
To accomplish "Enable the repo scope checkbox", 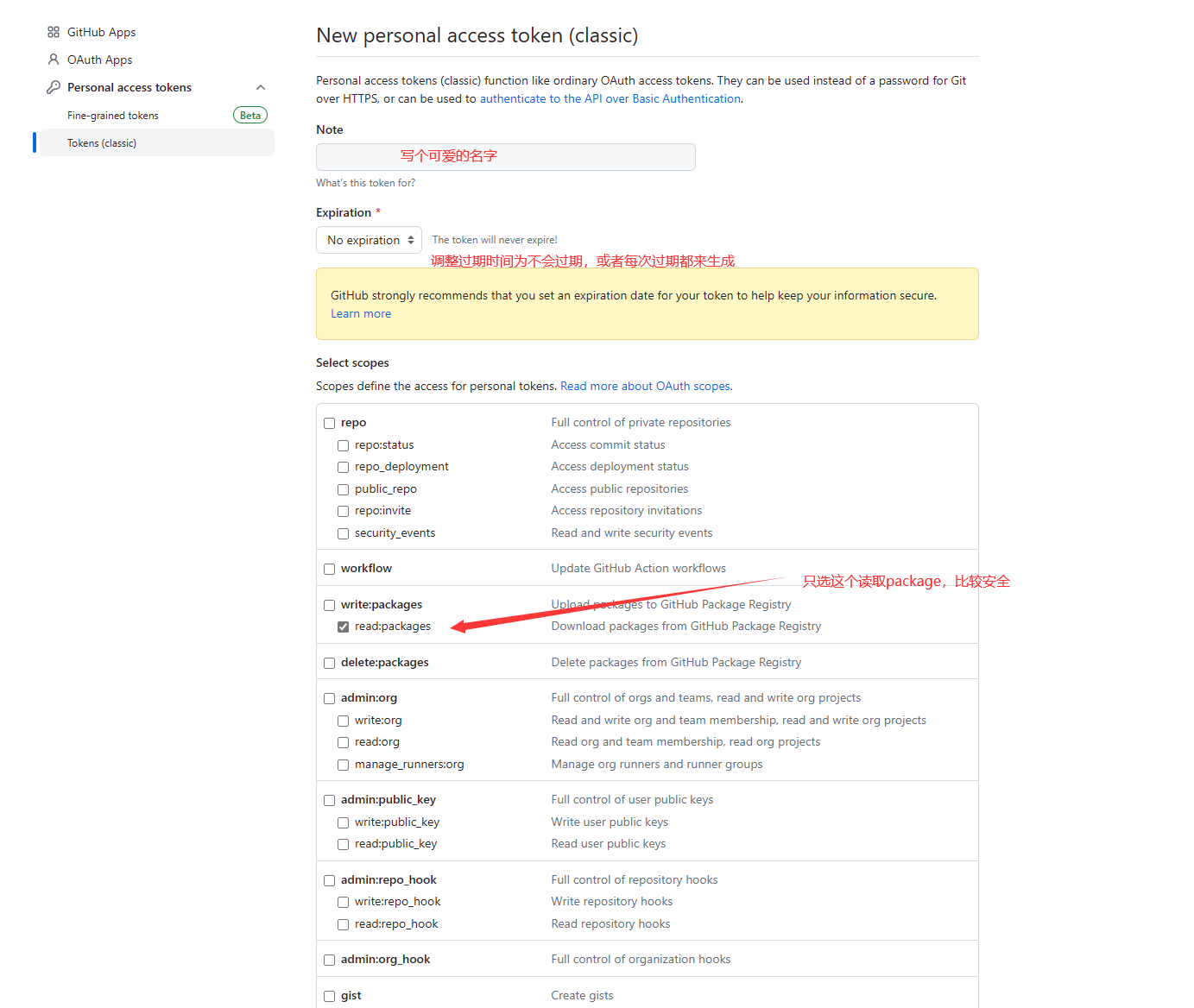I will pyautogui.click(x=329, y=423).
